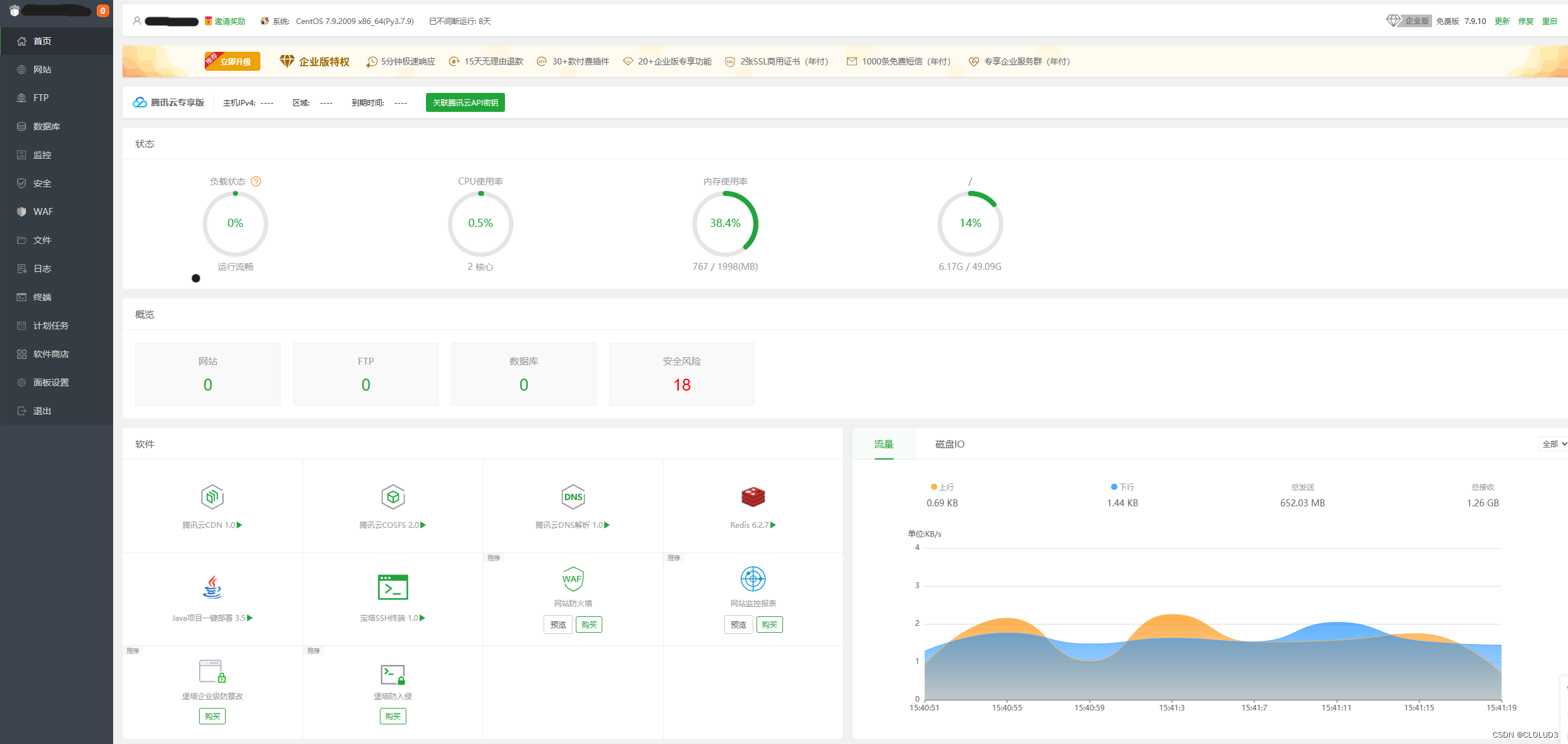1568x744 pixels.
Task: Toggle the 下行 downstream legend item
Action: 1122,487
